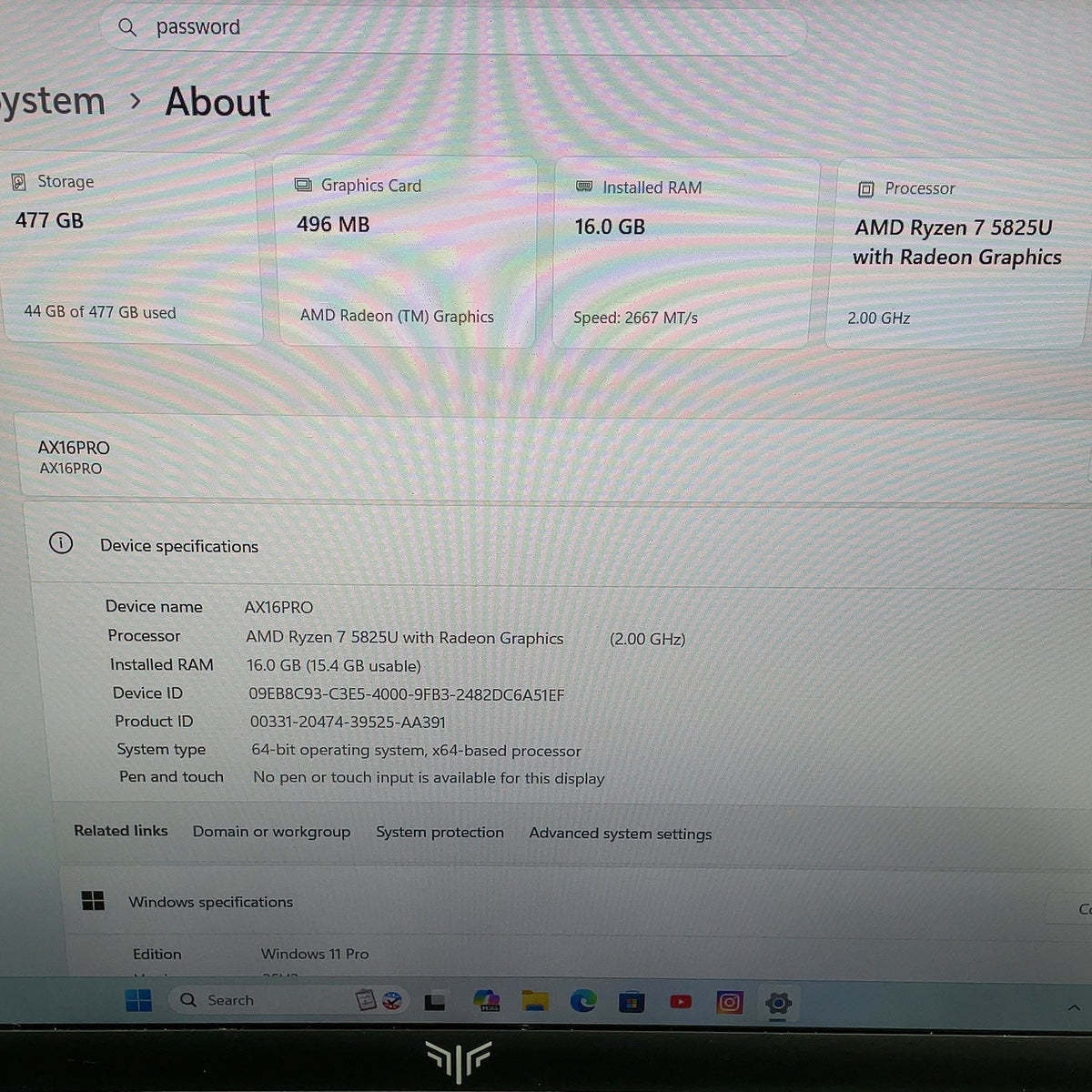1092x1092 pixels.
Task: Select the "Speed: 2667 MT/s" text
Action: click(x=635, y=318)
